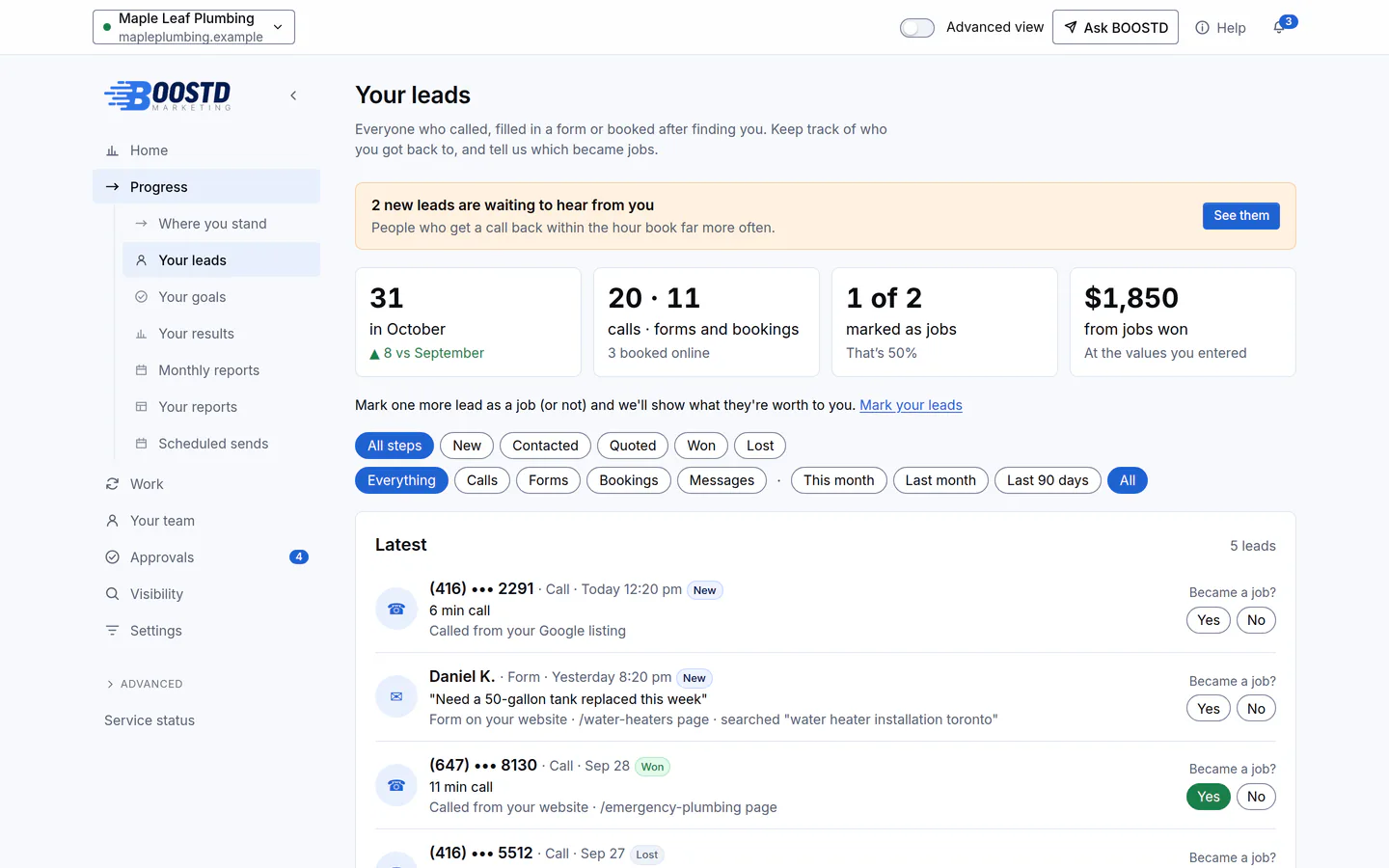Open the $1,850 from jobs won card

(x=1183, y=322)
